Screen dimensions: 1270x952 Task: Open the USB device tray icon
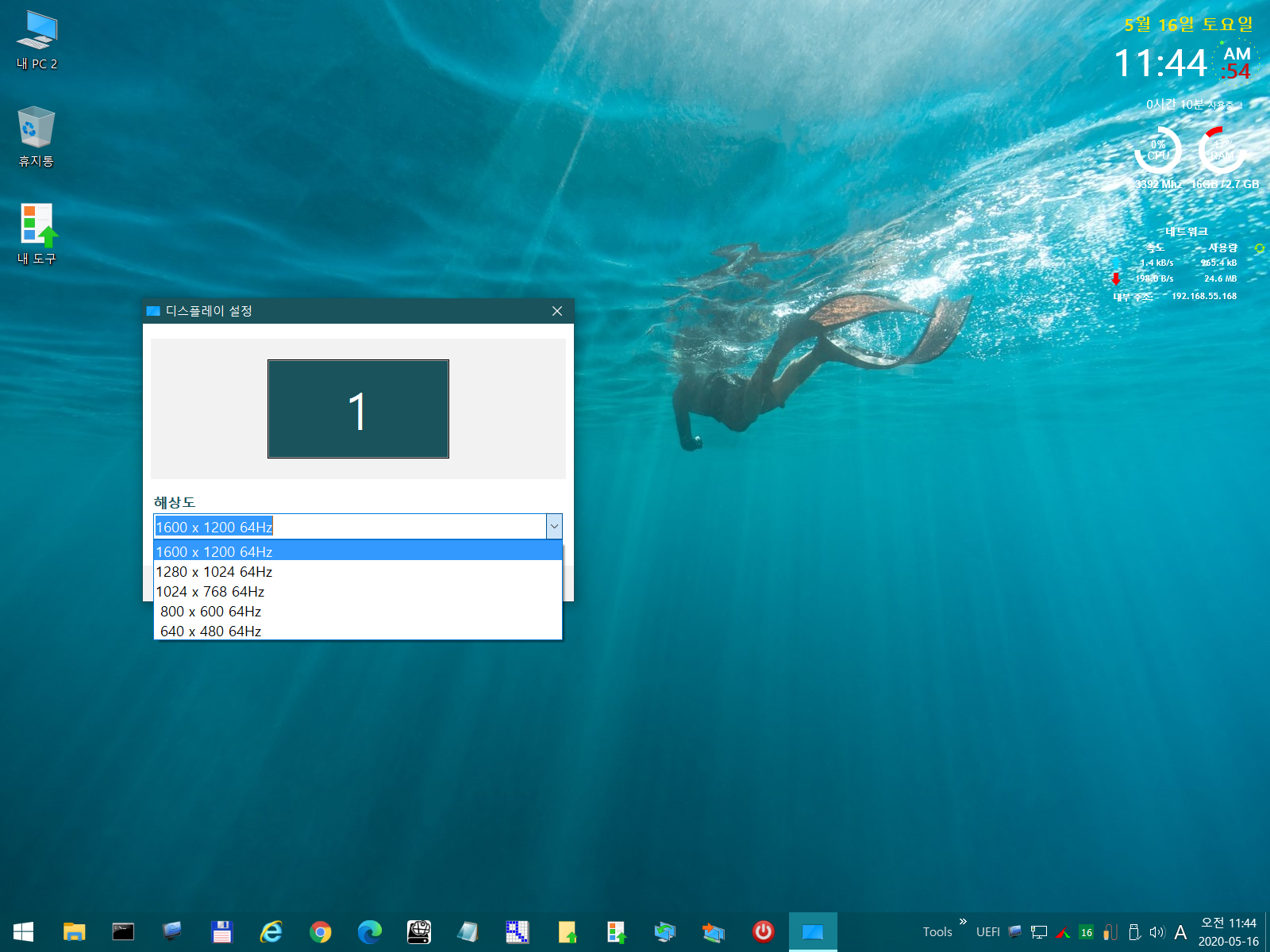tap(1134, 932)
